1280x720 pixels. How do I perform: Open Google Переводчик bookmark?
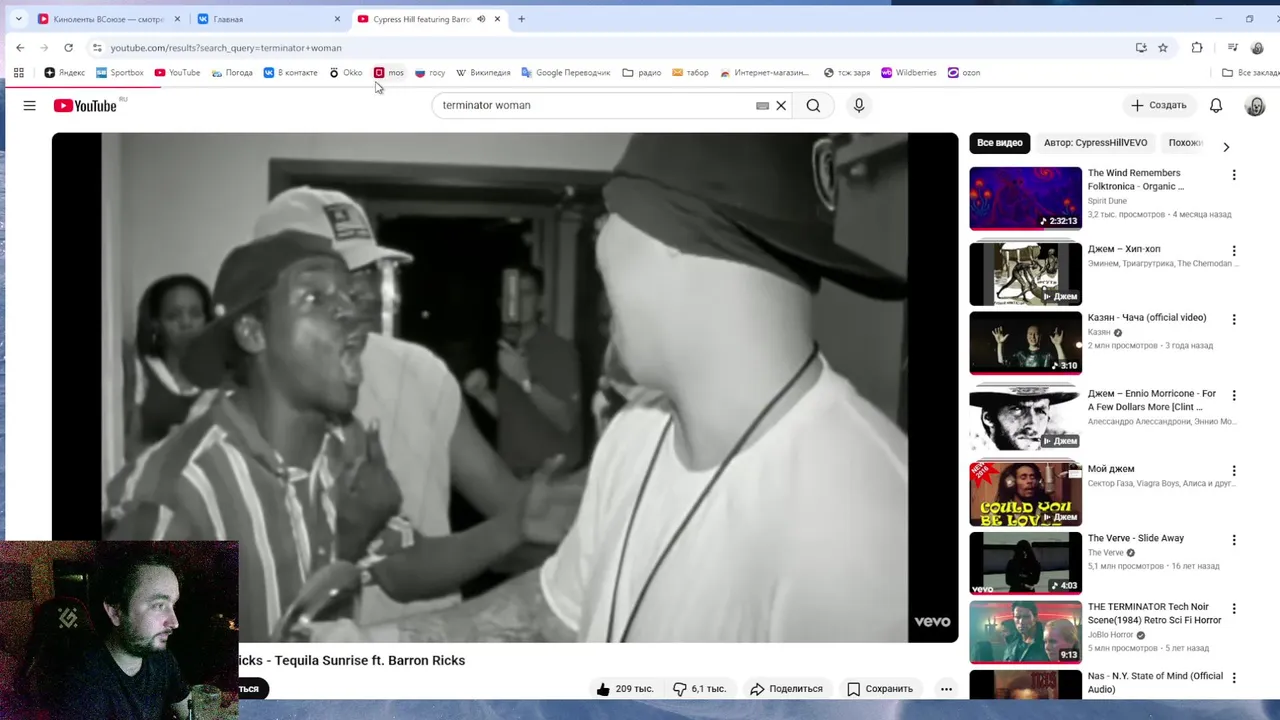coord(566,72)
